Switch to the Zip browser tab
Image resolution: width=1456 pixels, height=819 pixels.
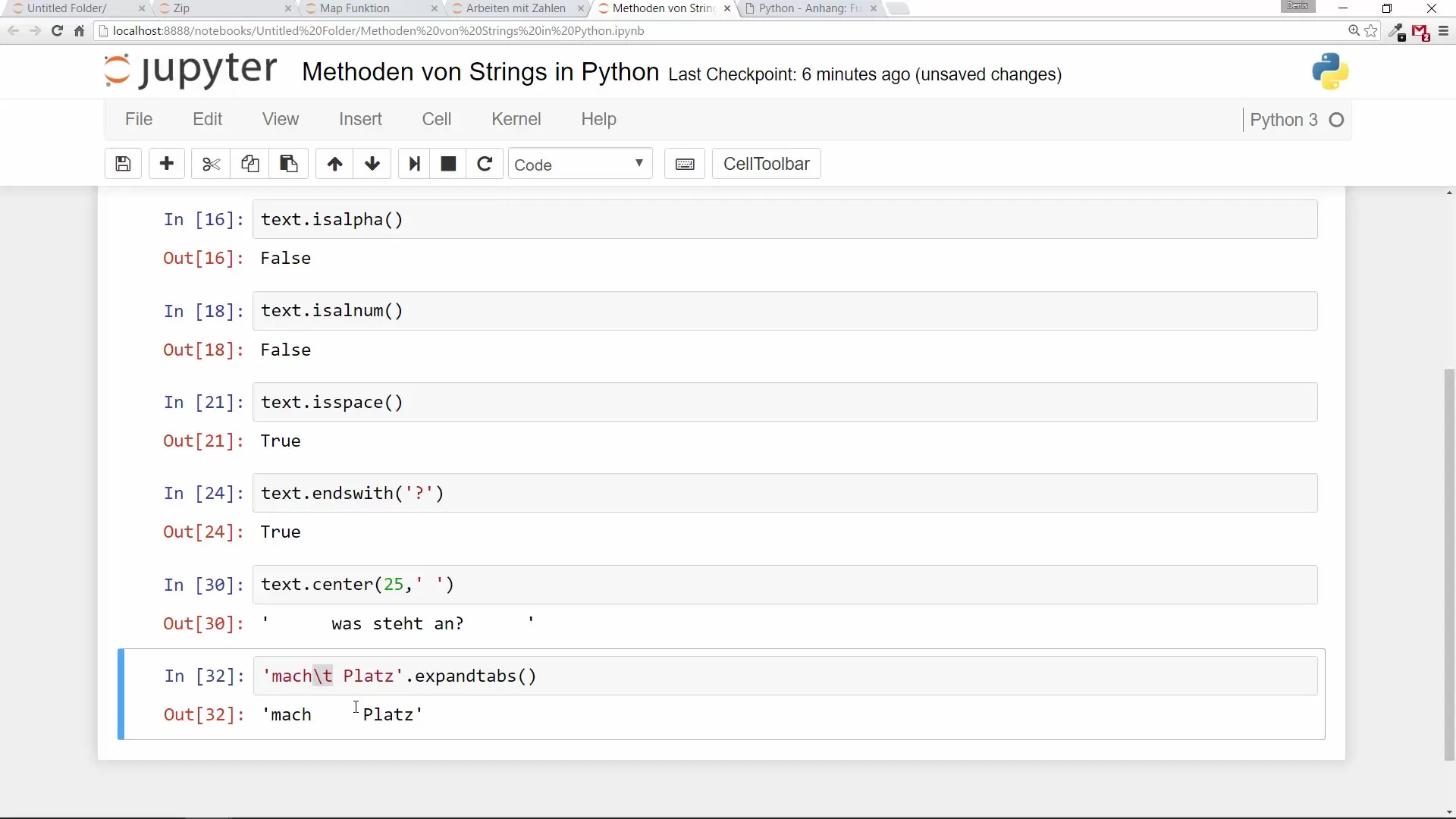pyautogui.click(x=220, y=8)
